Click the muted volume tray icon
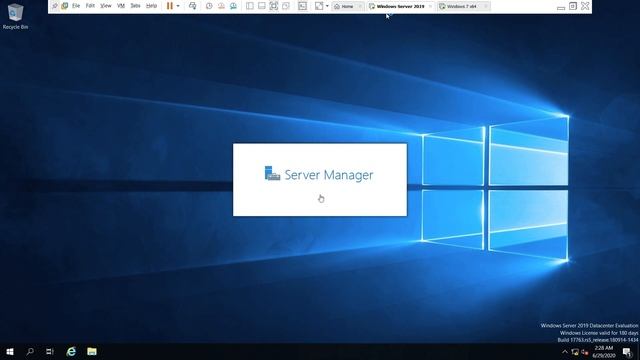This screenshot has width=640, height=360. pyautogui.click(x=585, y=352)
